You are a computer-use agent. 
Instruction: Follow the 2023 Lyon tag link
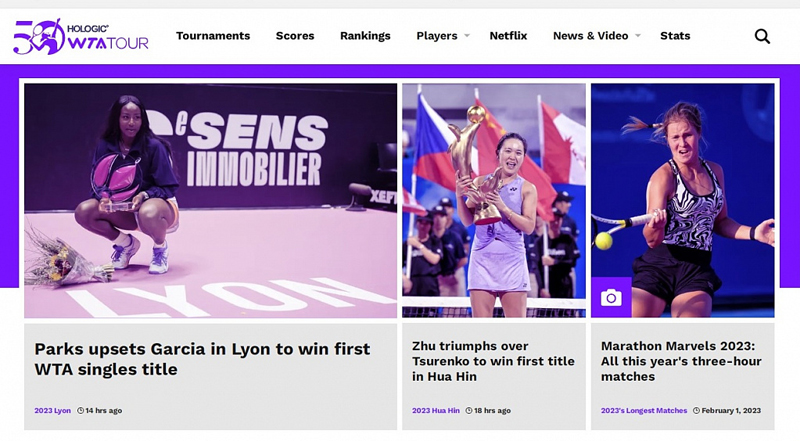click(x=53, y=410)
